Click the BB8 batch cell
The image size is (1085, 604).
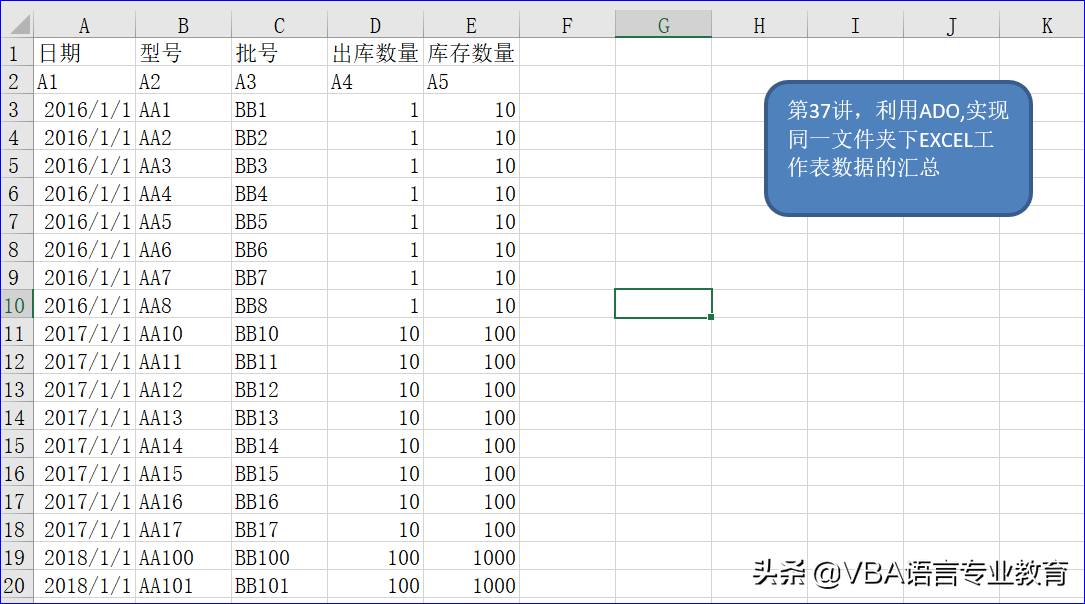(279, 305)
